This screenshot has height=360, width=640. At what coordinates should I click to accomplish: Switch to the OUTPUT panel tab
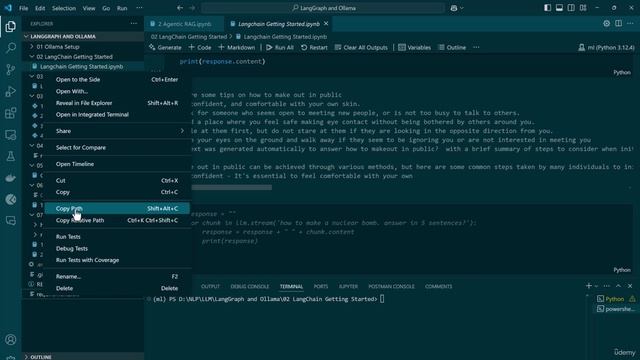tap(210, 287)
